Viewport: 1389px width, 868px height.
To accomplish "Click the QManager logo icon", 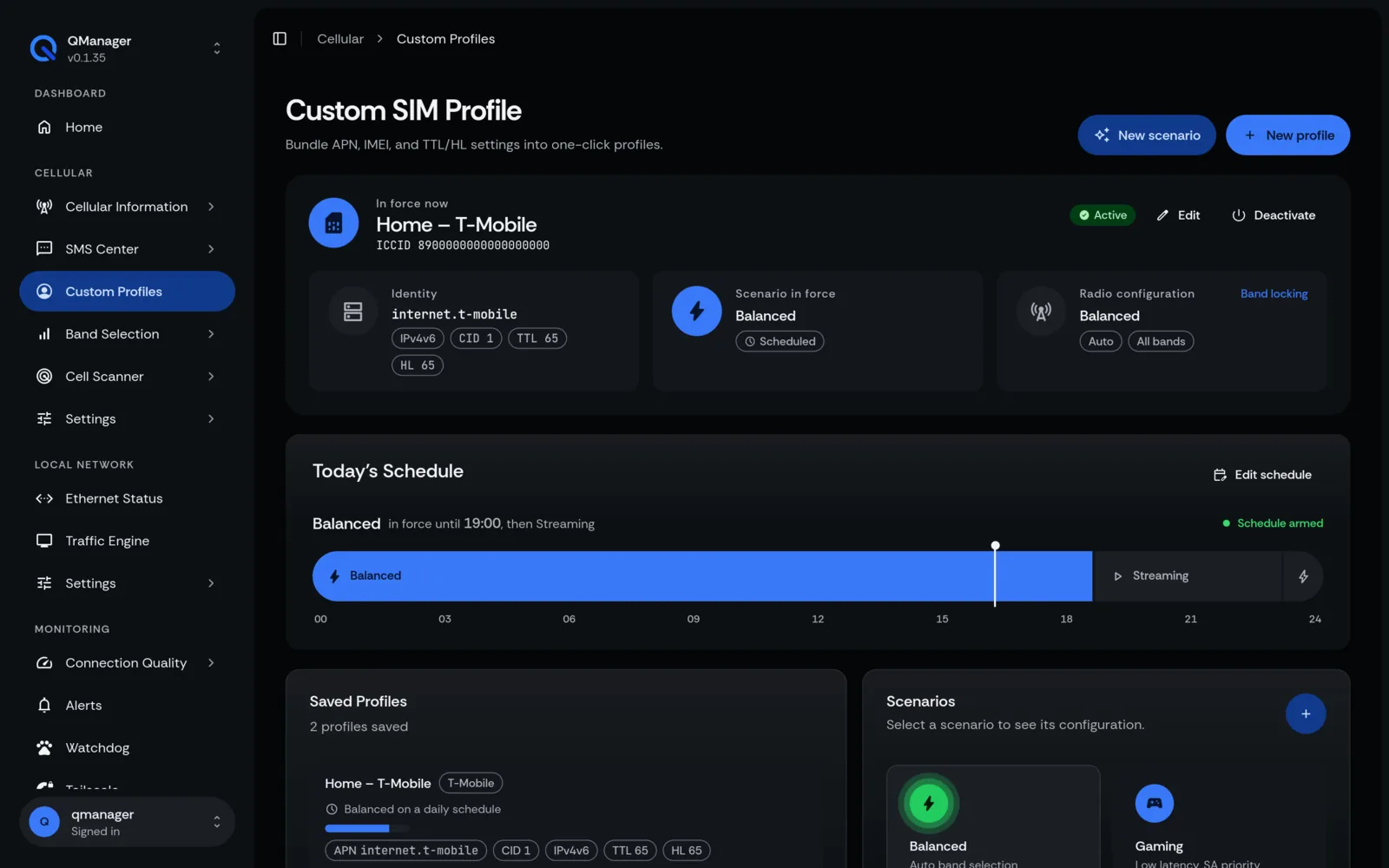I will 43,49.
